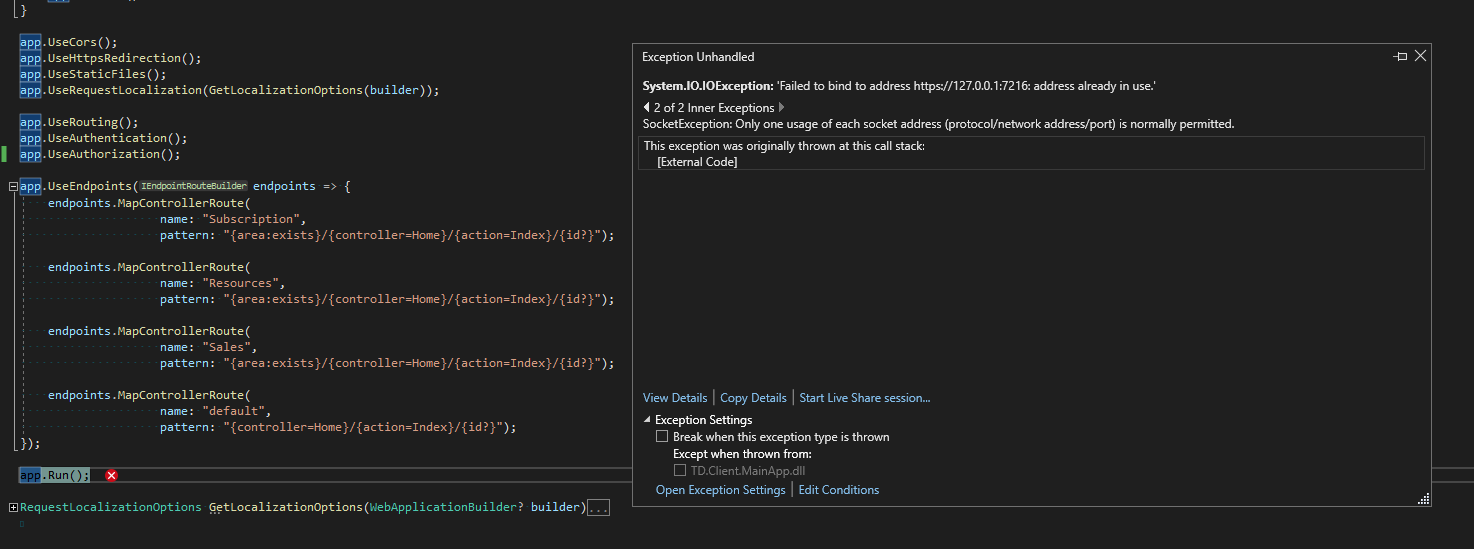Collapse the app.UseEndpoints code block
Image resolution: width=1474 pixels, height=549 pixels.
pyautogui.click(x=12, y=187)
